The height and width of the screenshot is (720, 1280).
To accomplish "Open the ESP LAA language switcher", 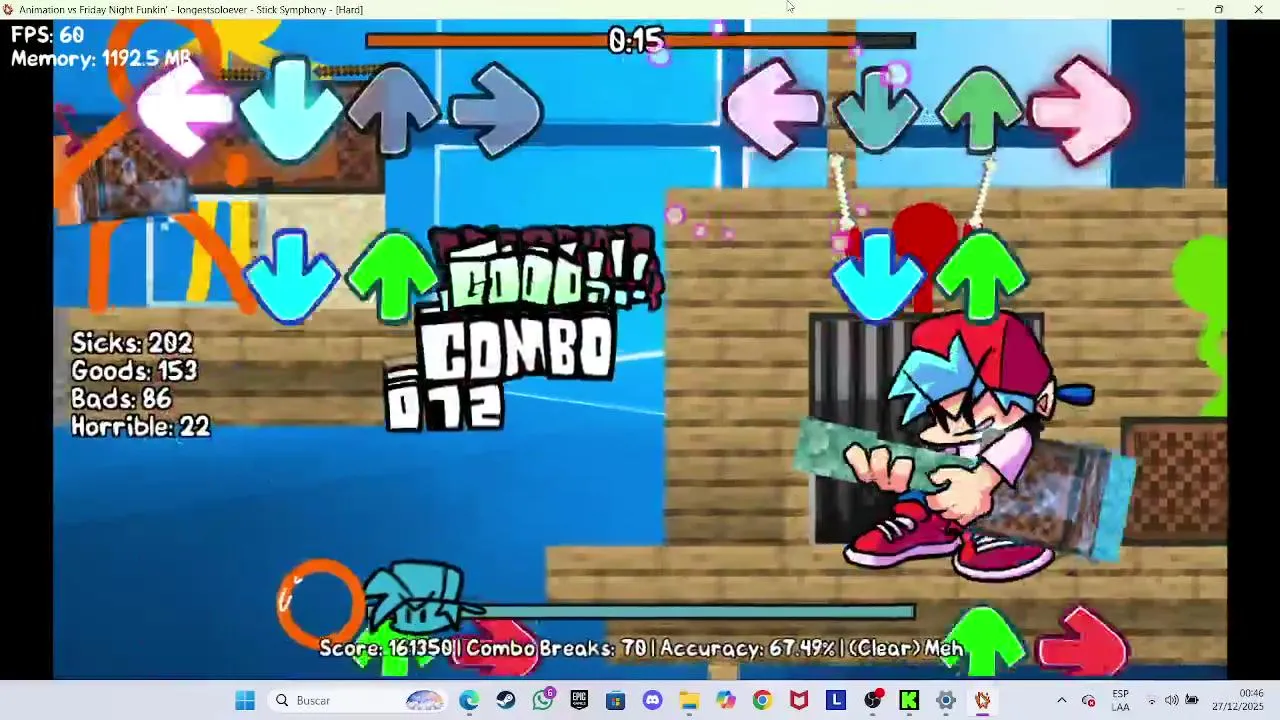I will pyautogui.click(x=1121, y=700).
